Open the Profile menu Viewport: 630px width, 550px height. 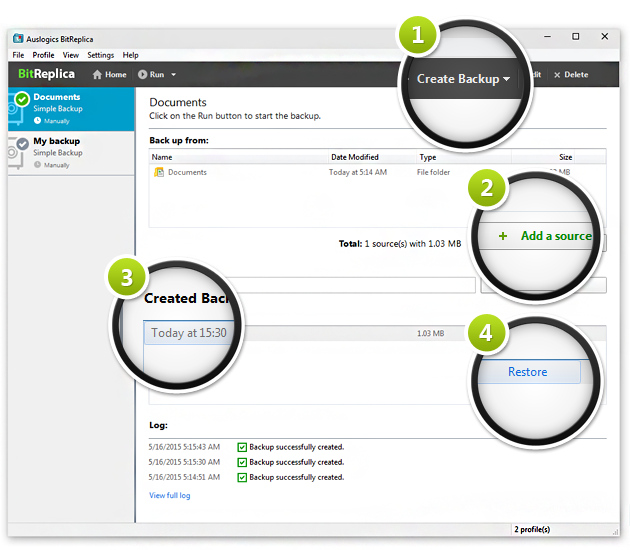point(43,55)
